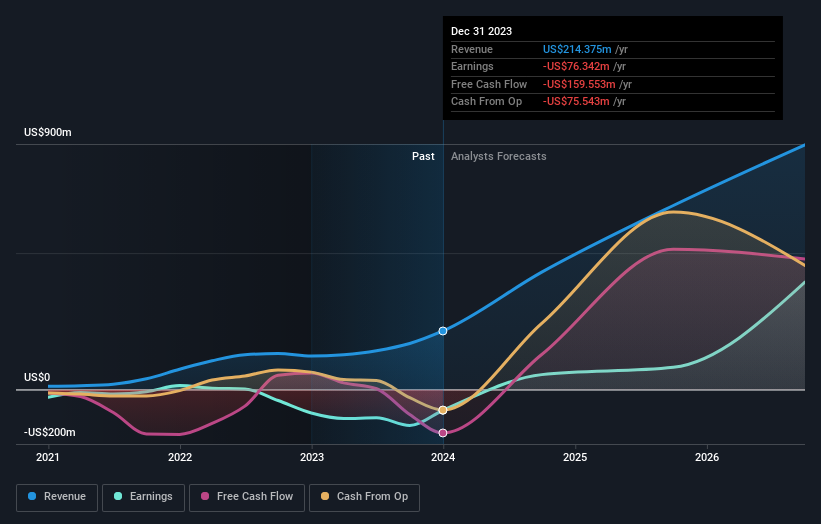The height and width of the screenshot is (524, 821).
Task: Toggle the Cash From Op legend button
Action: [364, 497]
